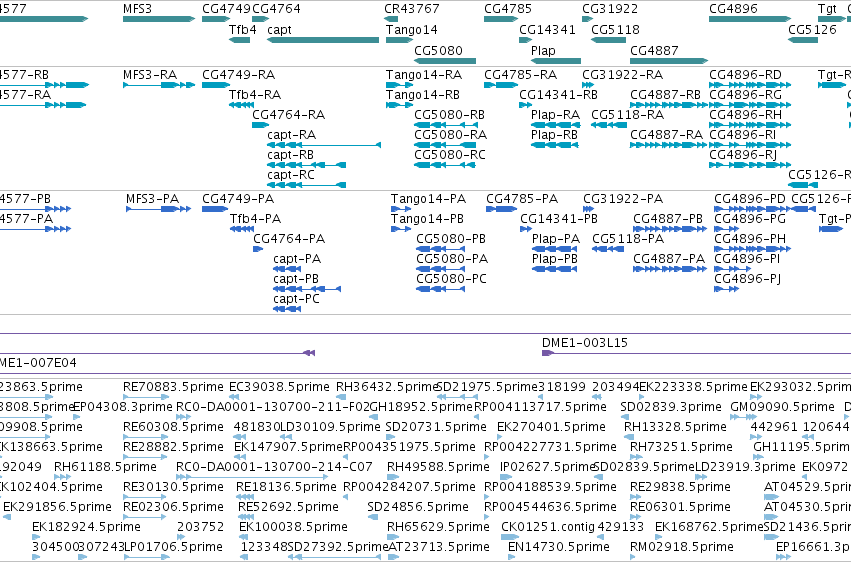This screenshot has width=851, height=562.
Task: Click the Tango14-RA transcript label
Action: pos(423,74)
